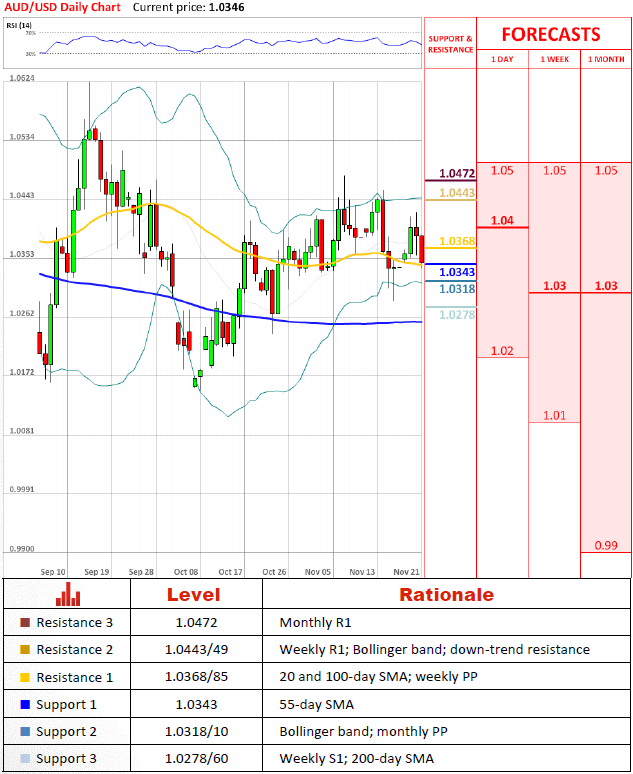
Task: Select the orange Resistance 2 color square
Action: coord(25,650)
